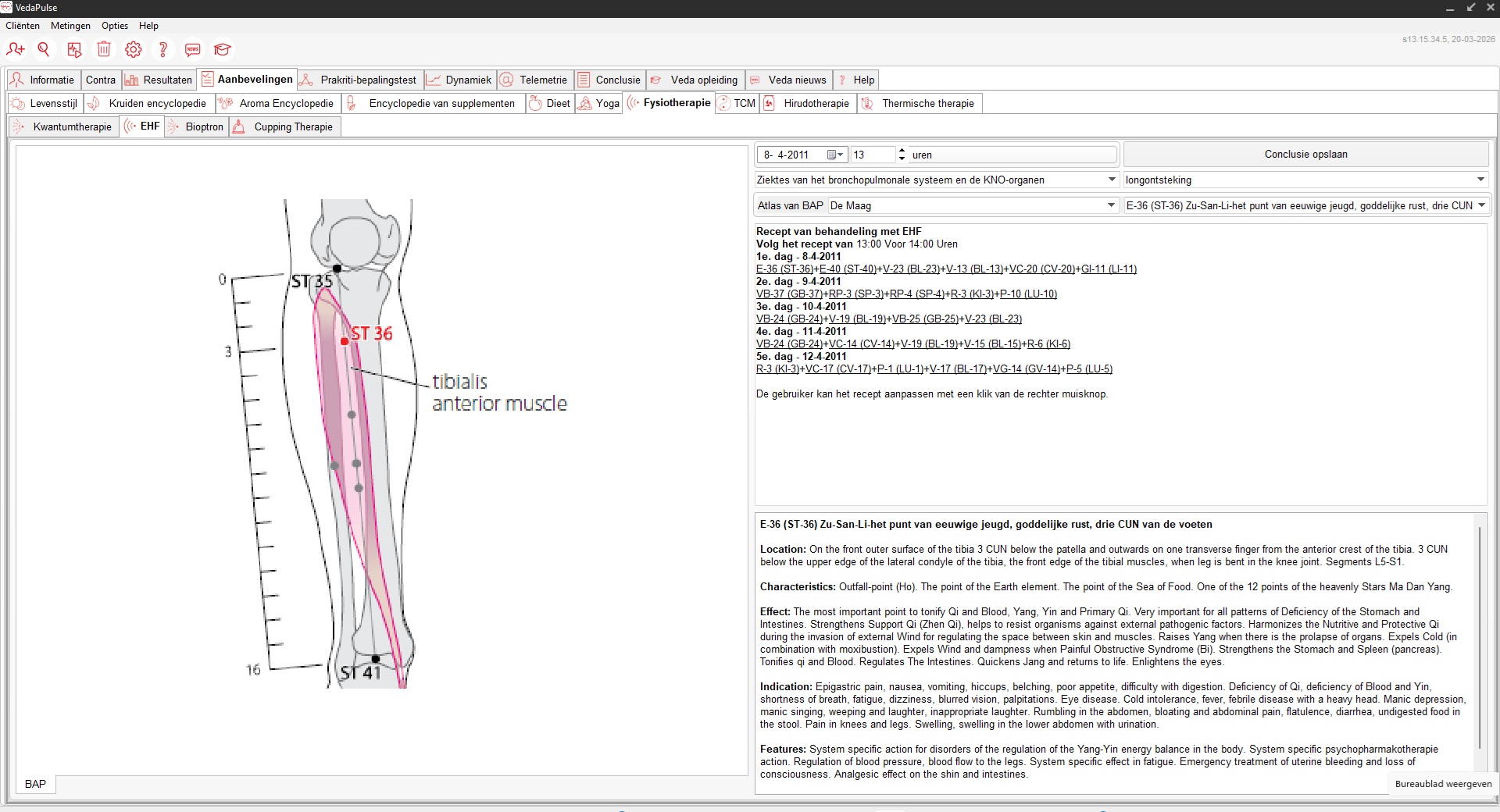Click the E-36 (ST-36) recipe point link
The height and width of the screenshot is (812, 1500).
784,269
